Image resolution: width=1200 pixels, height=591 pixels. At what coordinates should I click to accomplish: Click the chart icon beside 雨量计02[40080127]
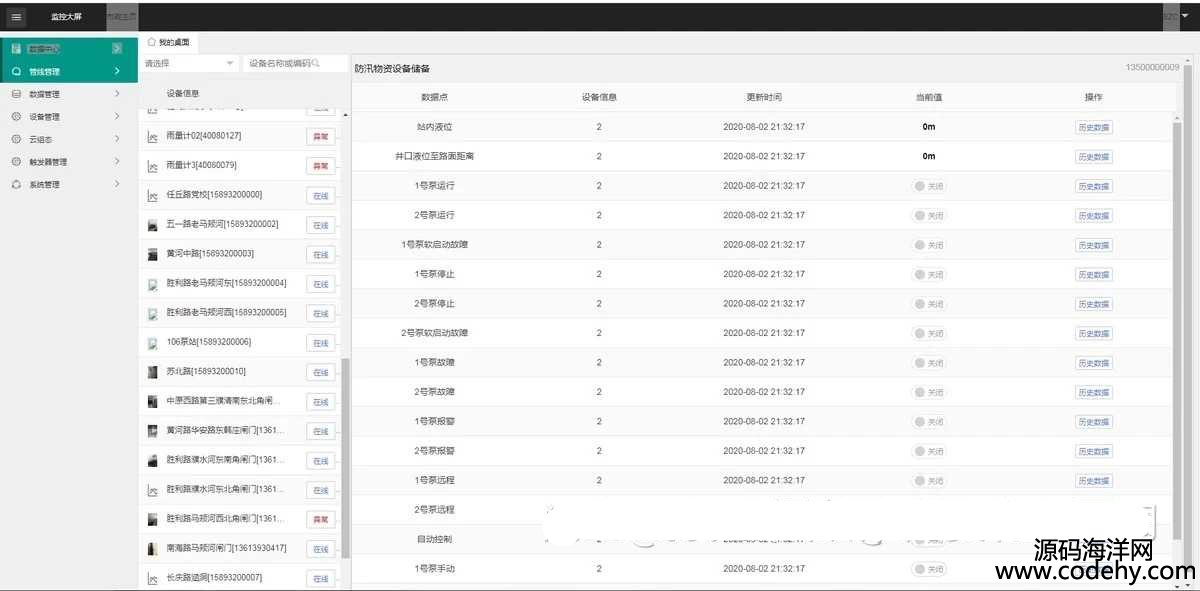click(x=152, y=136)
